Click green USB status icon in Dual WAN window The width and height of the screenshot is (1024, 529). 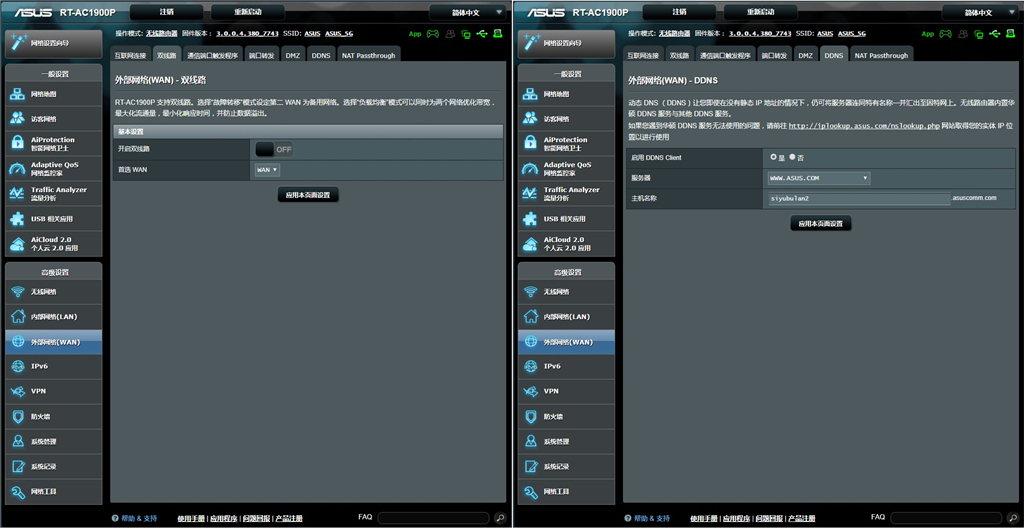[481, 33]
